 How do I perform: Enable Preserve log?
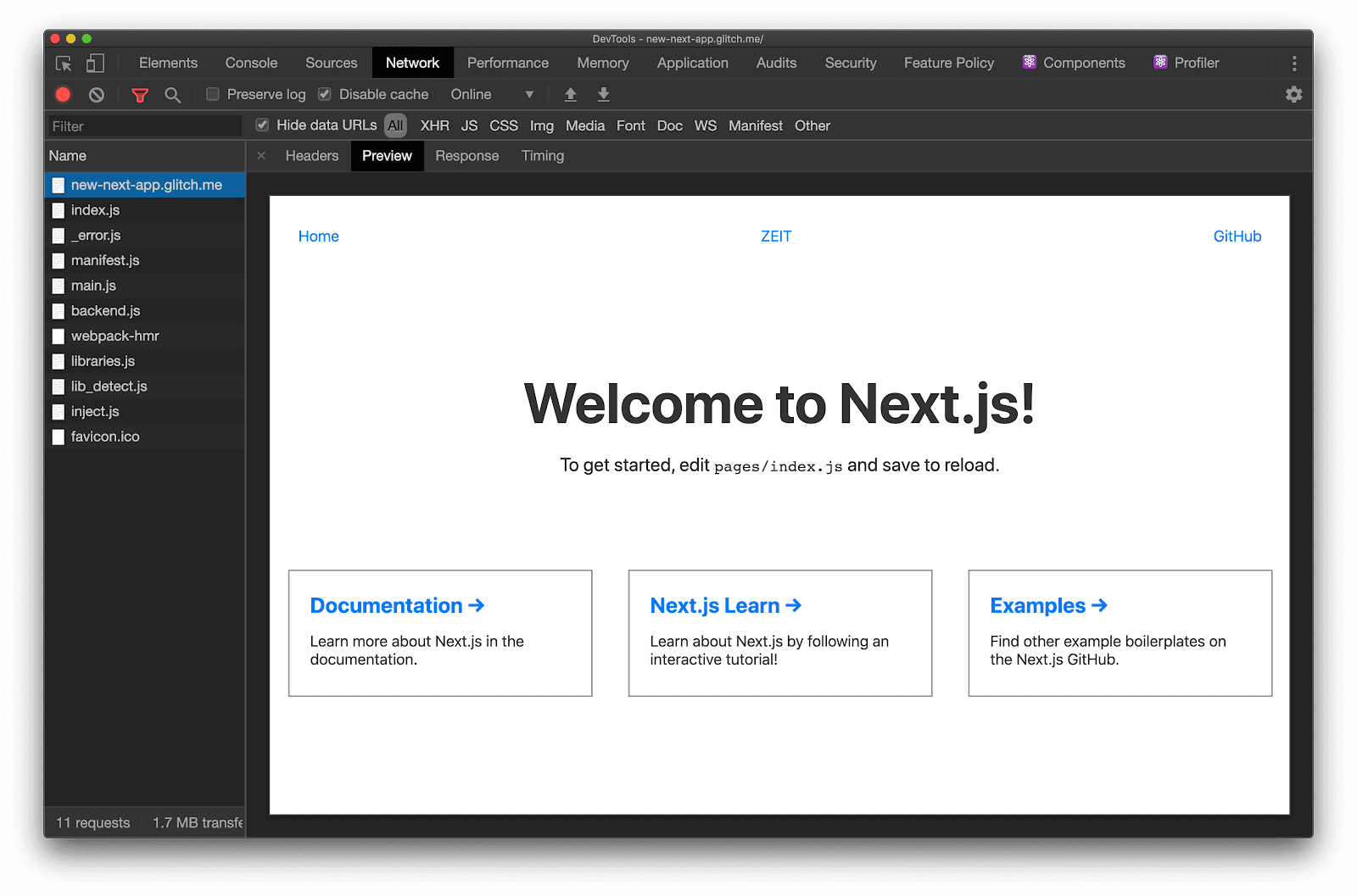coord(212,94)
